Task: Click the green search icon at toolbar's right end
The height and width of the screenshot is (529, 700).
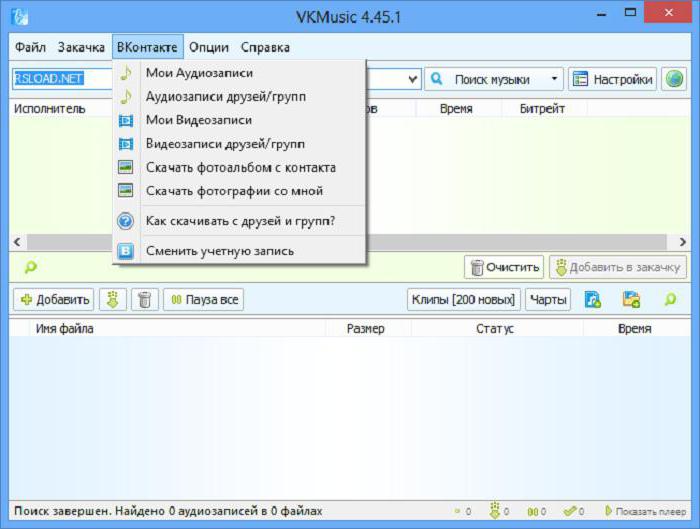Action: click(x=670, y=299)
